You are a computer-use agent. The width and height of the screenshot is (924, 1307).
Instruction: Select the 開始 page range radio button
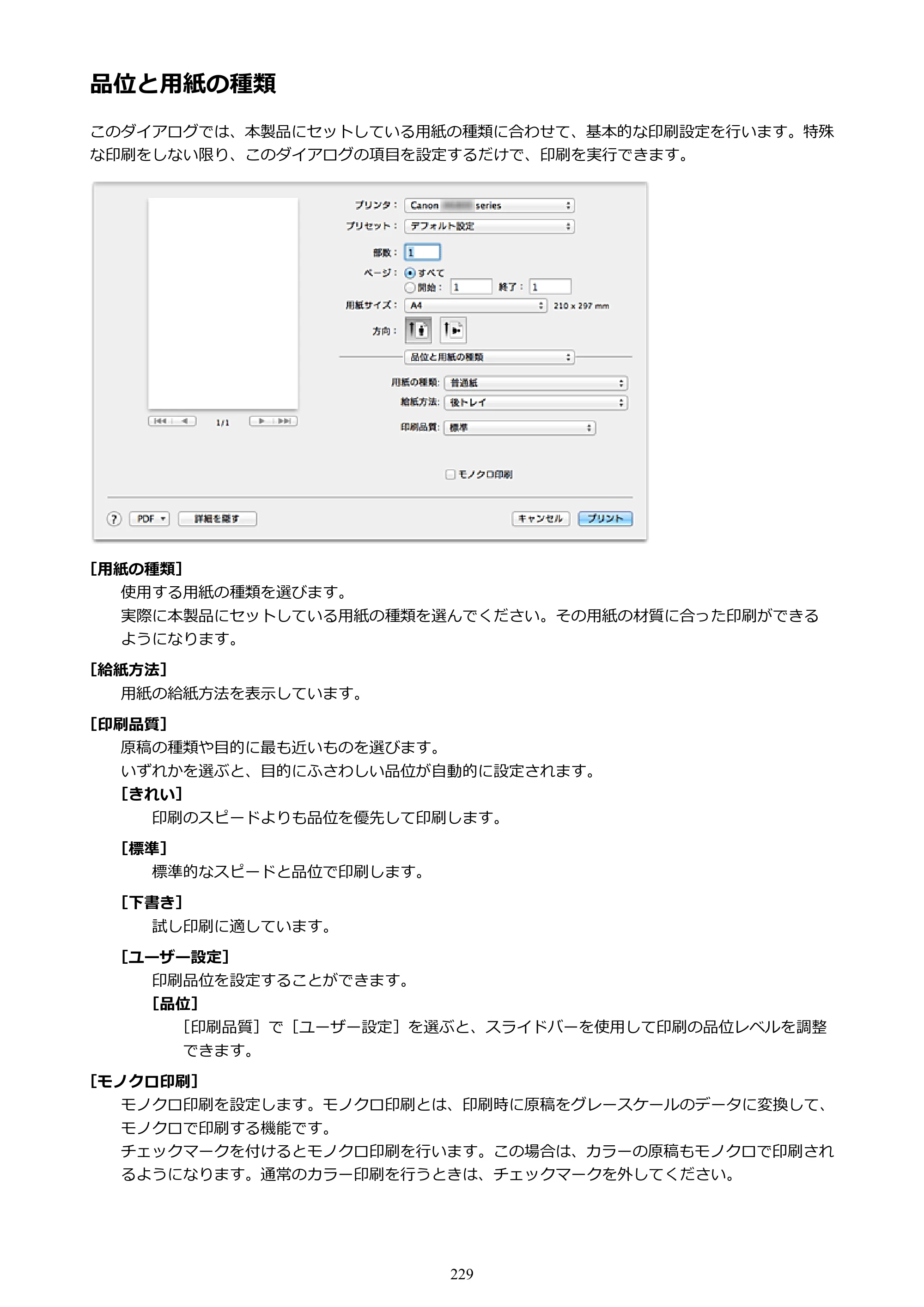(x=410, y=287)
